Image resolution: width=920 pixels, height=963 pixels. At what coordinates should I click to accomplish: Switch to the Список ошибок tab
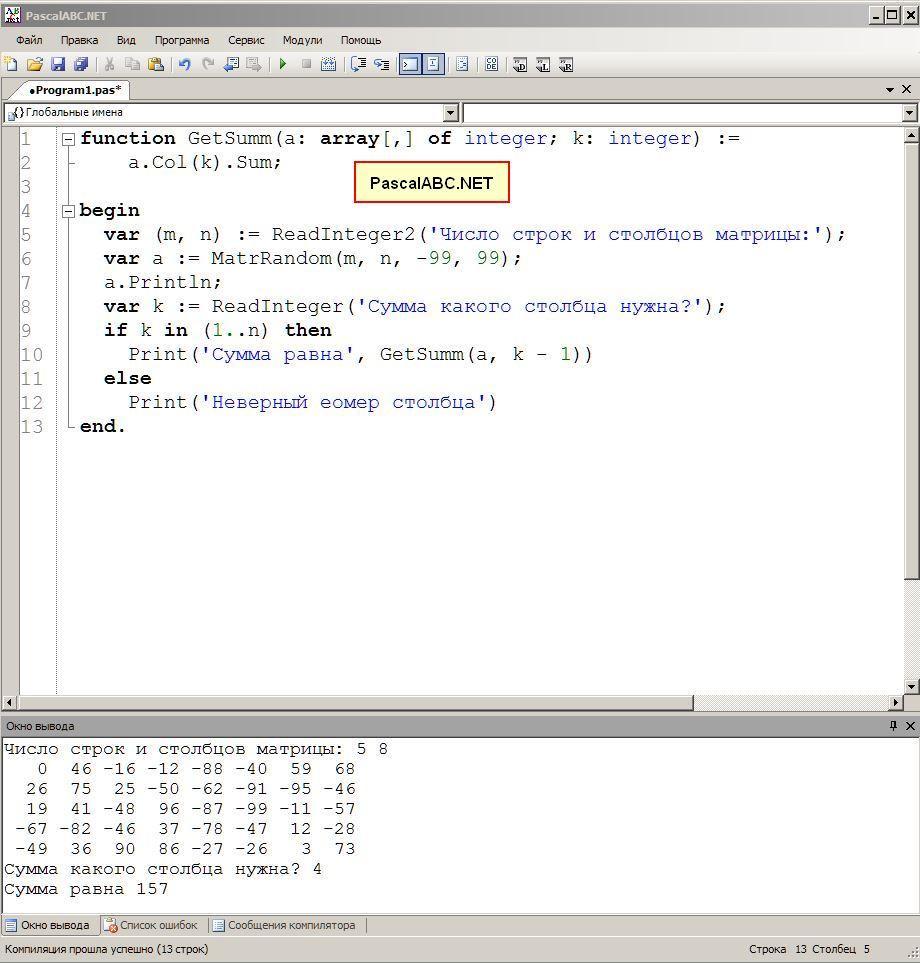[x=151, y=925]
